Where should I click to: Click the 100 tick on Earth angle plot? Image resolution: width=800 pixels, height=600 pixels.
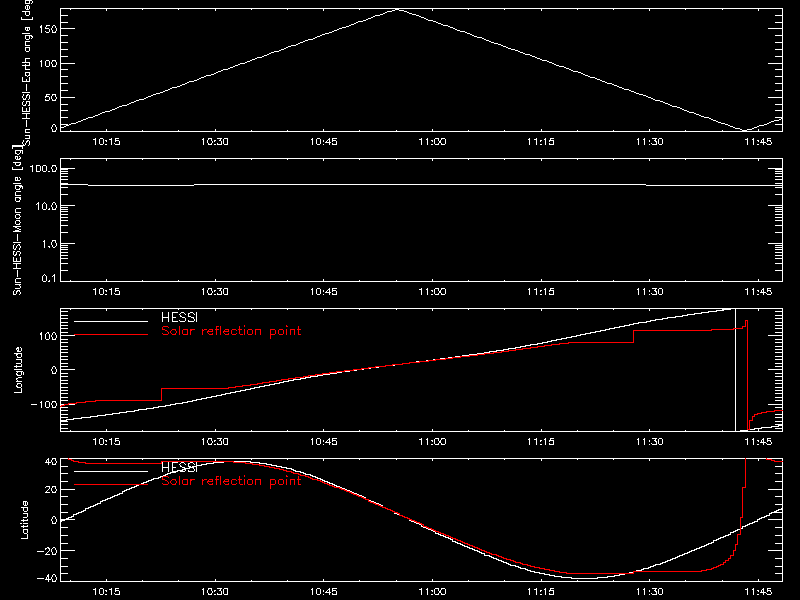tap(47, 63)
